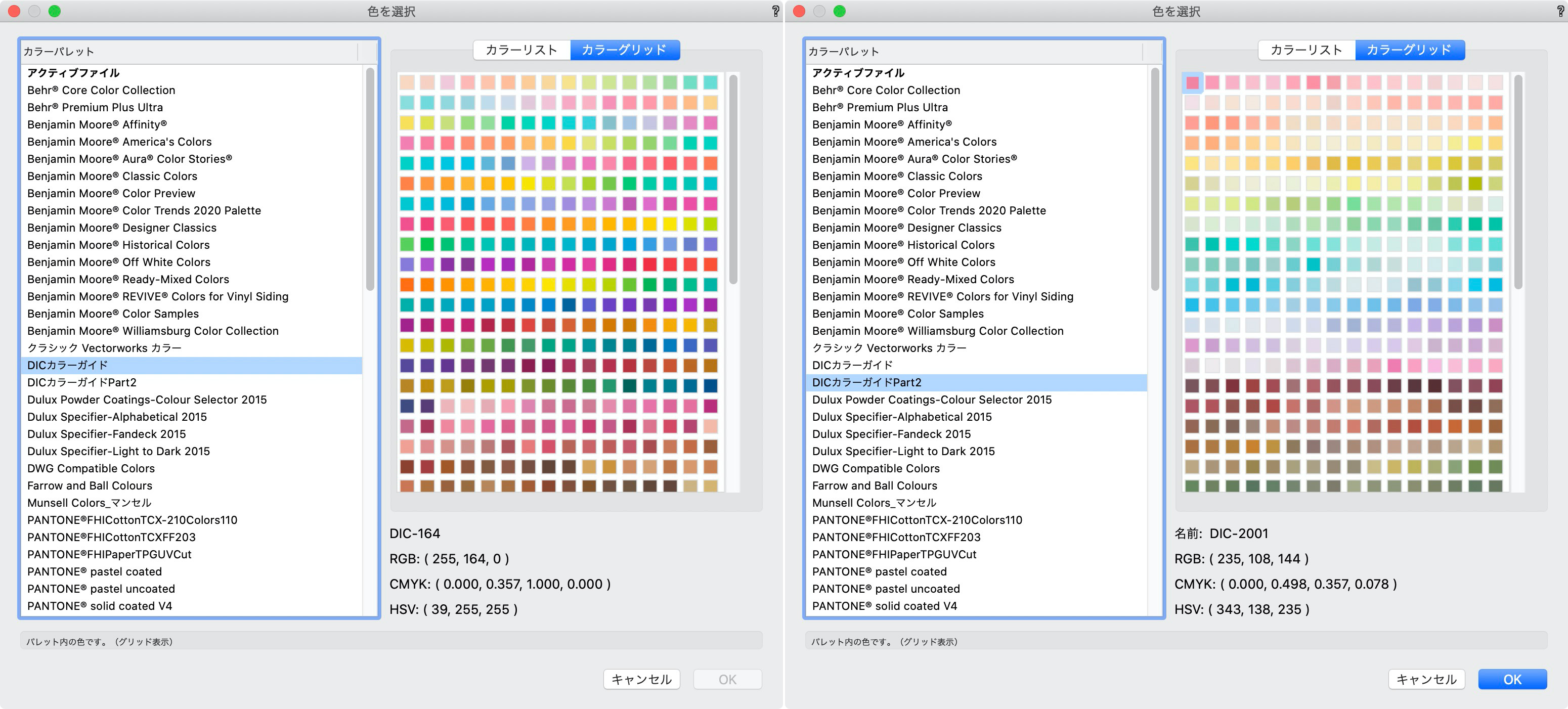Switch to カラーリスト tab in left dialog

(521, 50)
